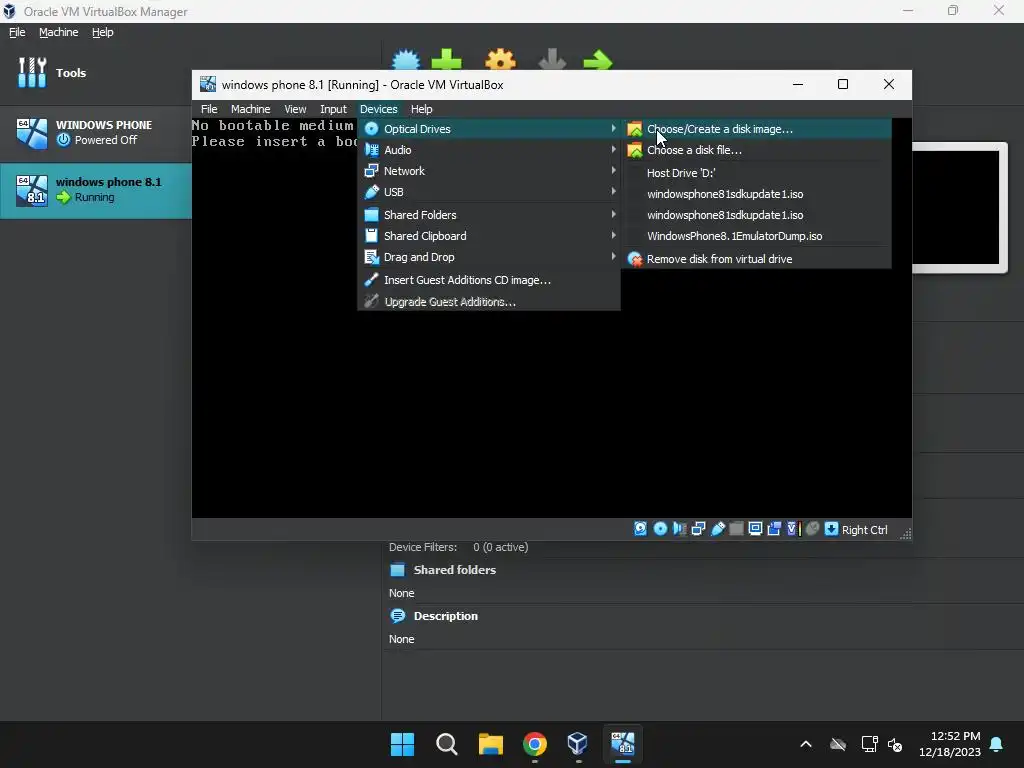Click the hard disk activity icon in status bar
The height and width of the screenshot is (768, 1024).
(x=641, y=529)
